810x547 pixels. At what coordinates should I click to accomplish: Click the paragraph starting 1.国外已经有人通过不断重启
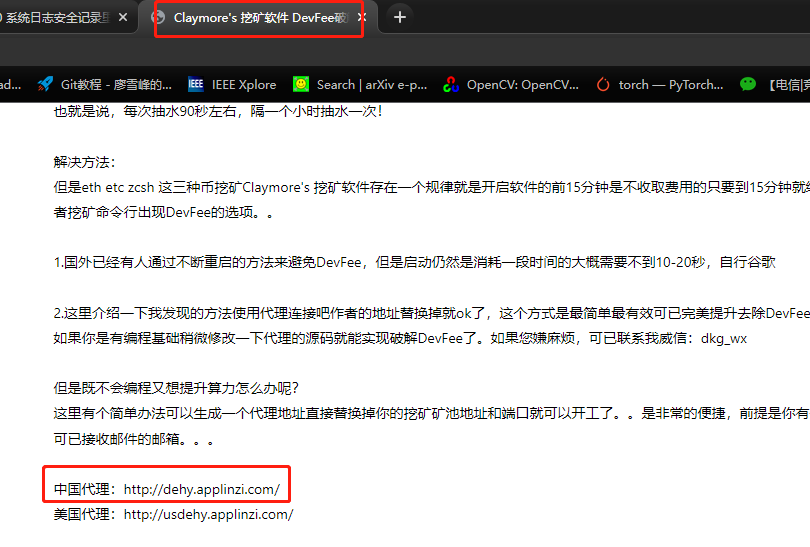point(414,262)
